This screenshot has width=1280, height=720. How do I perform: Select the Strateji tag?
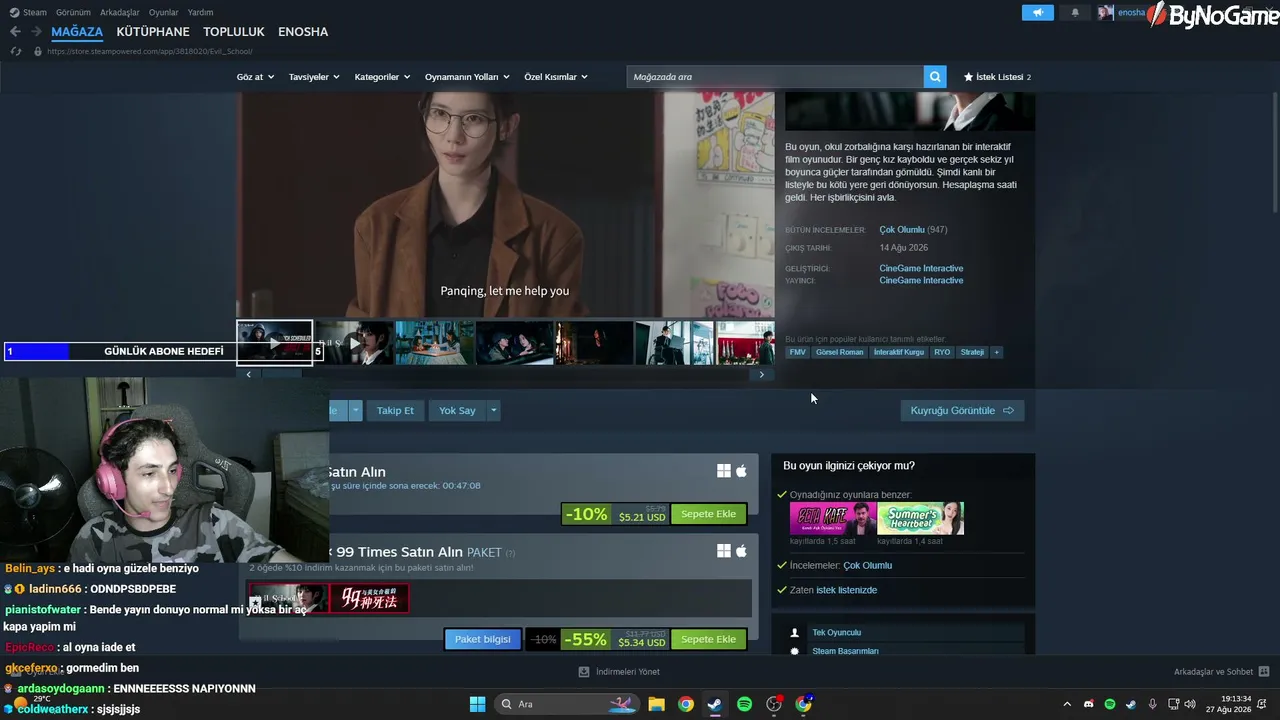tap(972, 352)
